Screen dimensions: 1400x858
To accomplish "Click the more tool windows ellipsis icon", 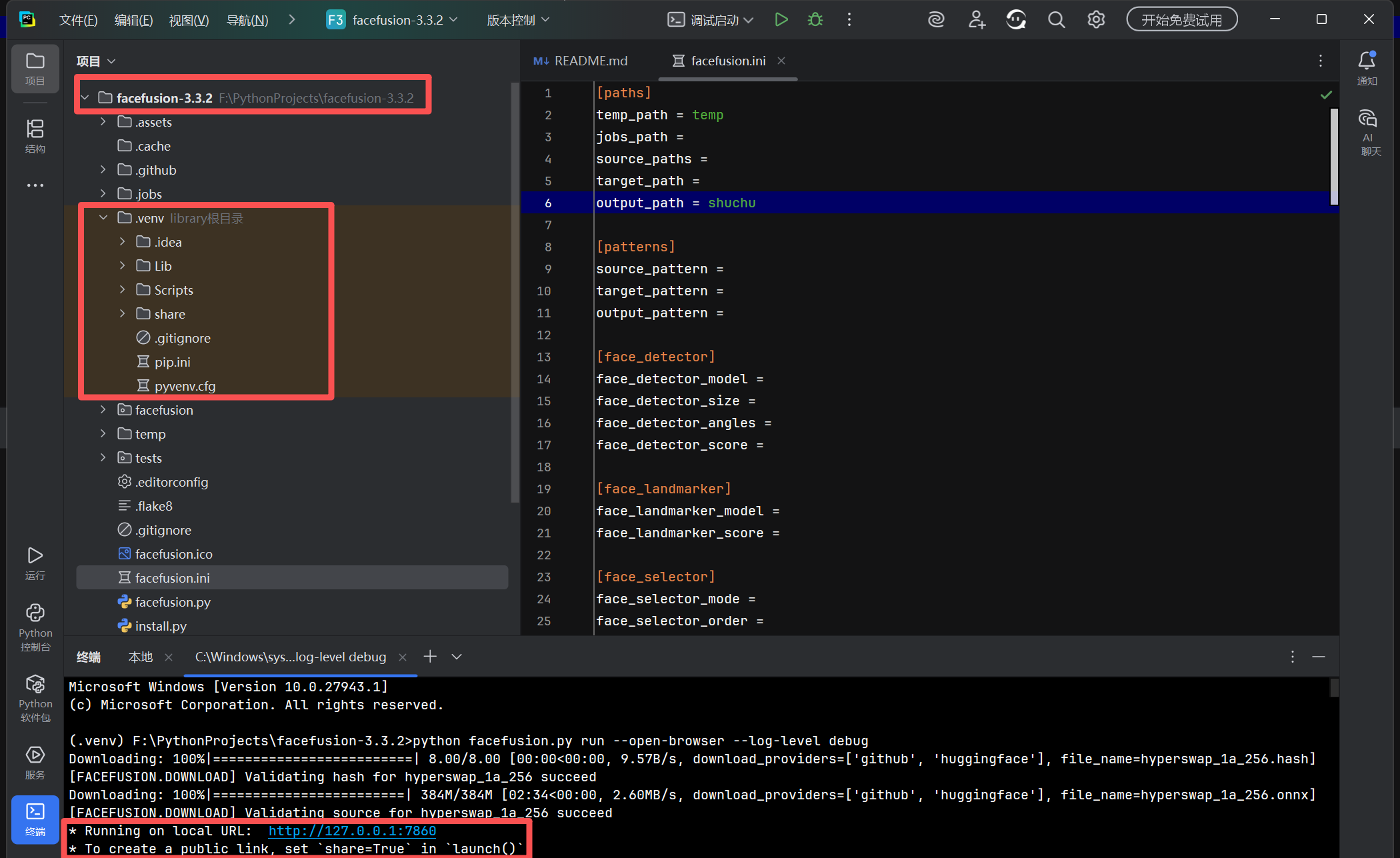I will [35, 185].
